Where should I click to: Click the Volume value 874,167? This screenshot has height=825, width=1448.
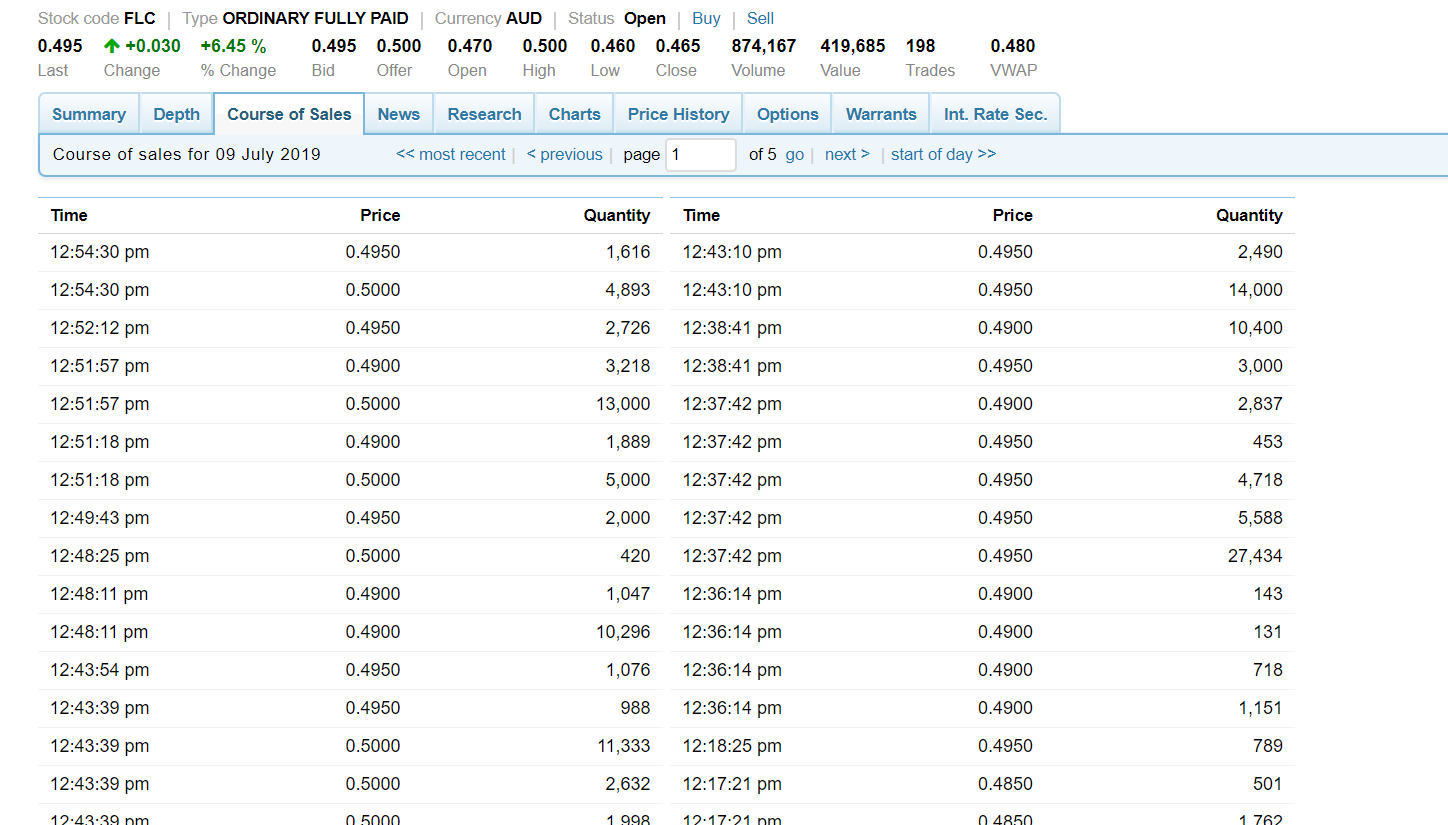(x=764, y=46)
